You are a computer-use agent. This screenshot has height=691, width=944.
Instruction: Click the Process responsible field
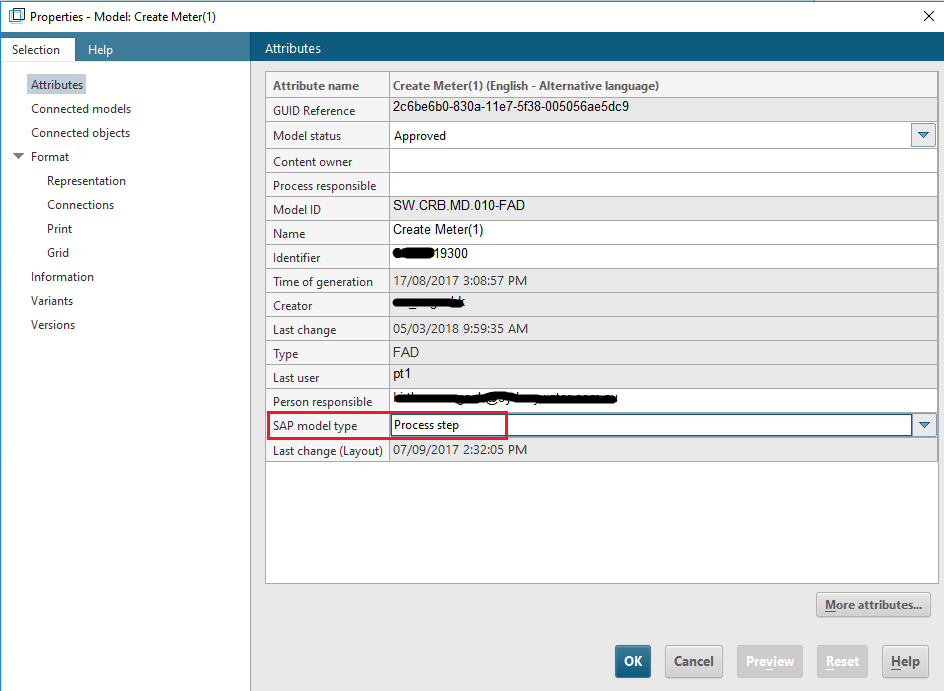coord(660,185)
